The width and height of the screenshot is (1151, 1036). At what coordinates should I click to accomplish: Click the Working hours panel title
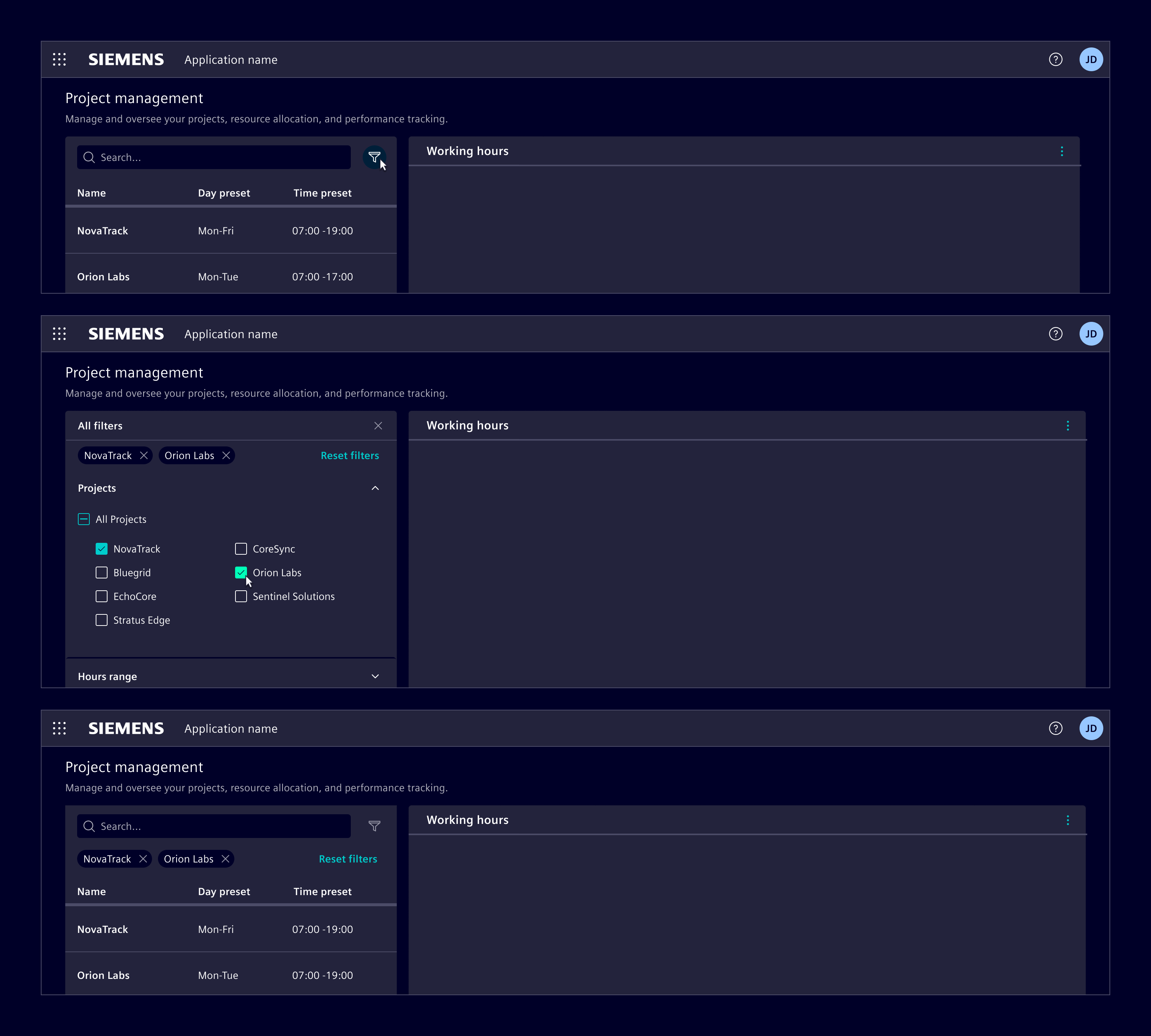click(x=467, y=151)
